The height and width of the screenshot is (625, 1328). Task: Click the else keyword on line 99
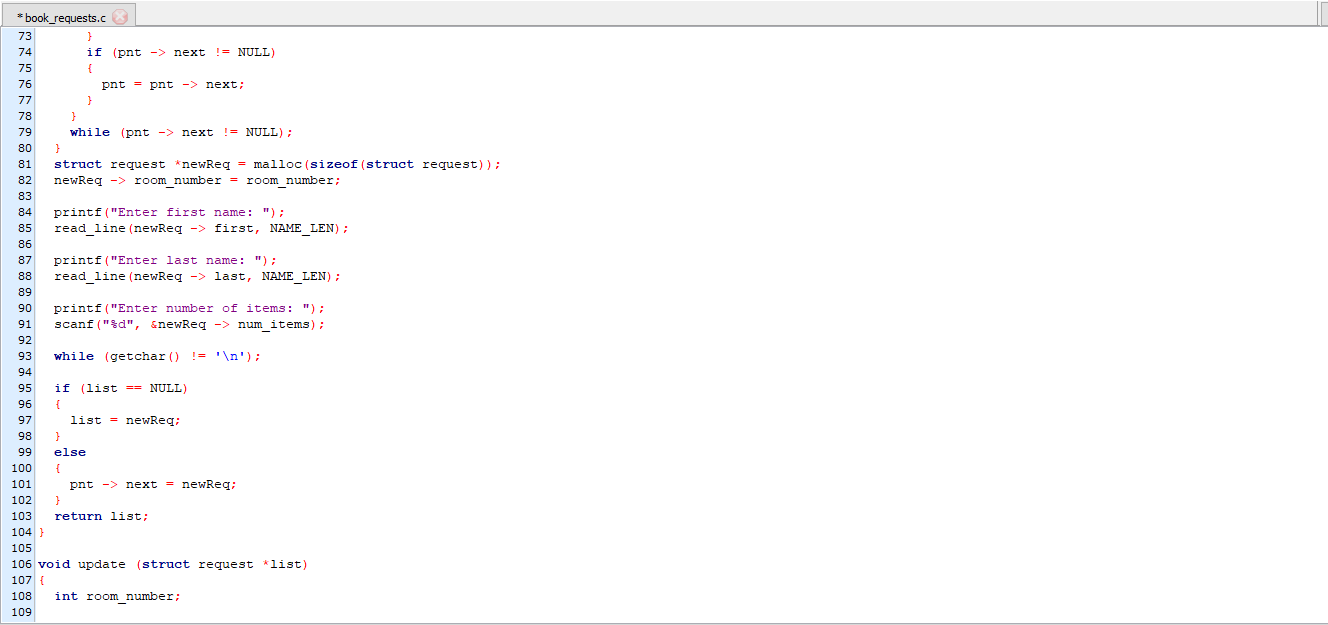[70, 452]
